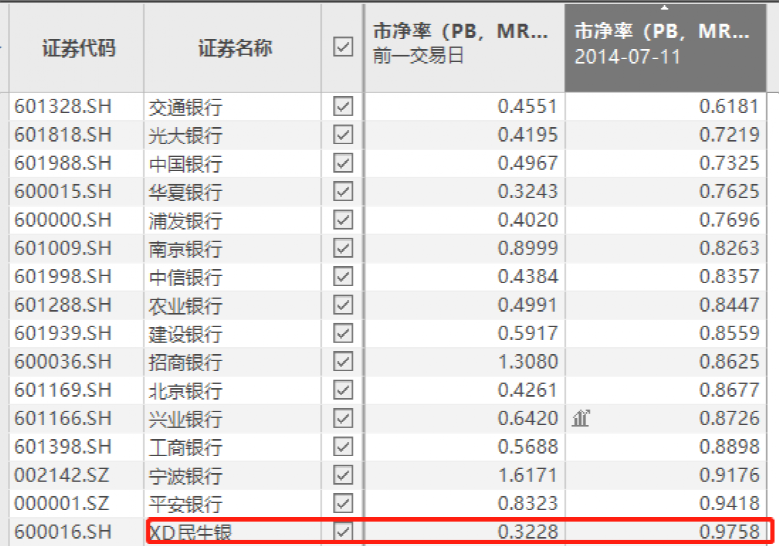The width and height of the screenshot is (779, 546).
Task: Click the name 光大银行
Action: (x=185, y=136)
